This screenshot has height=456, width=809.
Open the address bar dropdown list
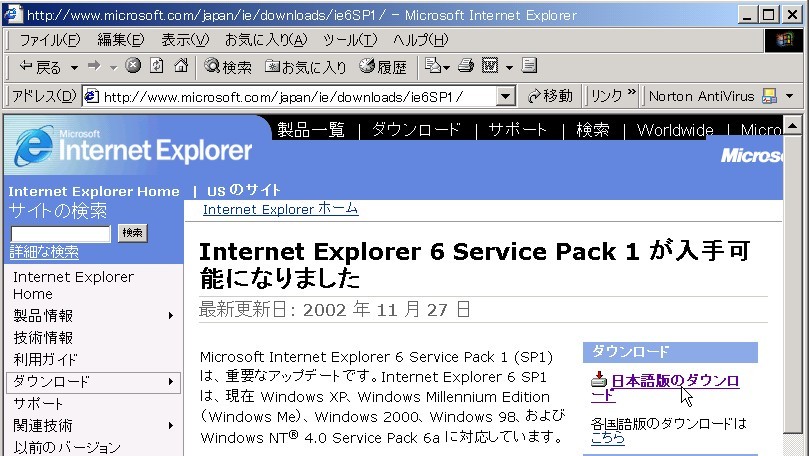tap(506, 97)
